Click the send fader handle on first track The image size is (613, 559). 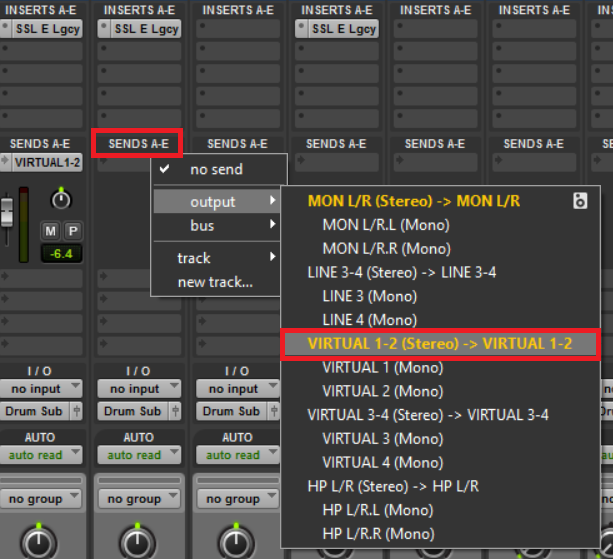coord(8,214)
